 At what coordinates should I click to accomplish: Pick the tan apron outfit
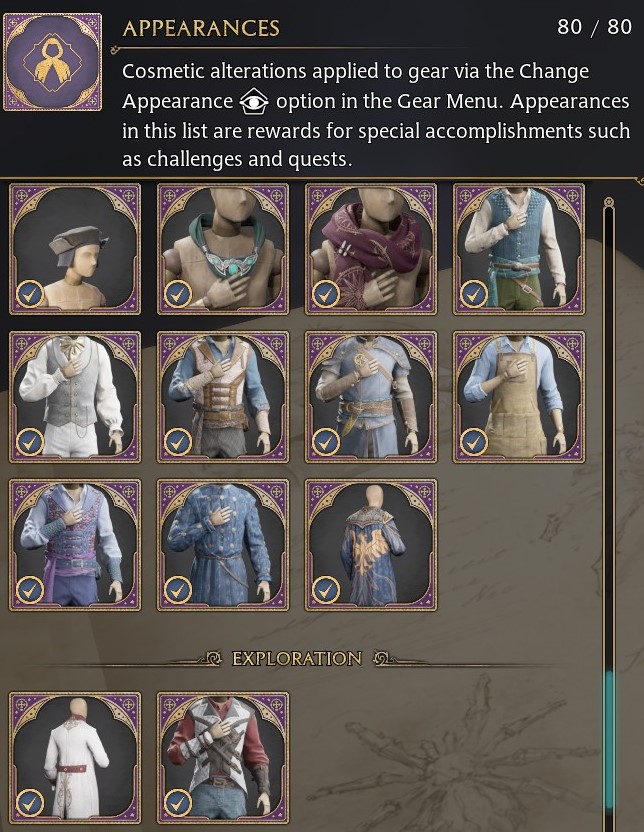point(519,397)
